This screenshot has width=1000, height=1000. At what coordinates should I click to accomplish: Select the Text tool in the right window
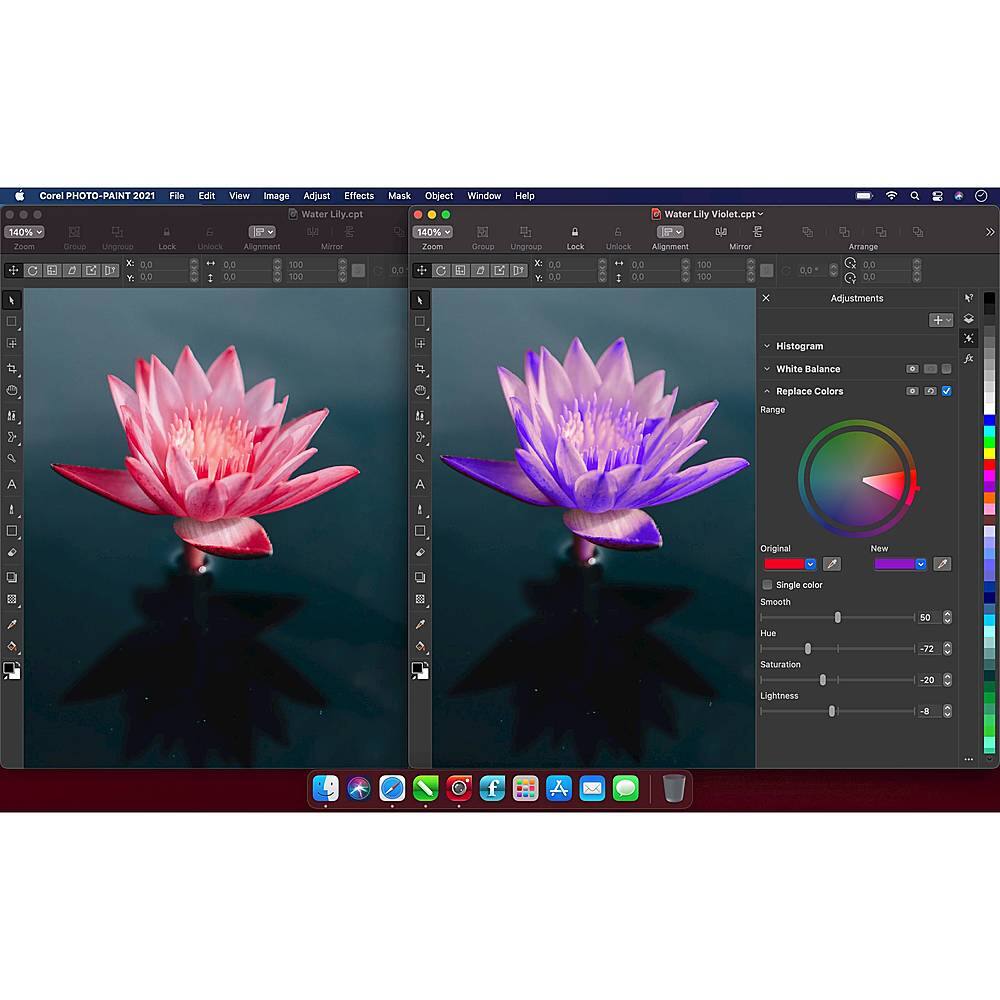[421, 484]
